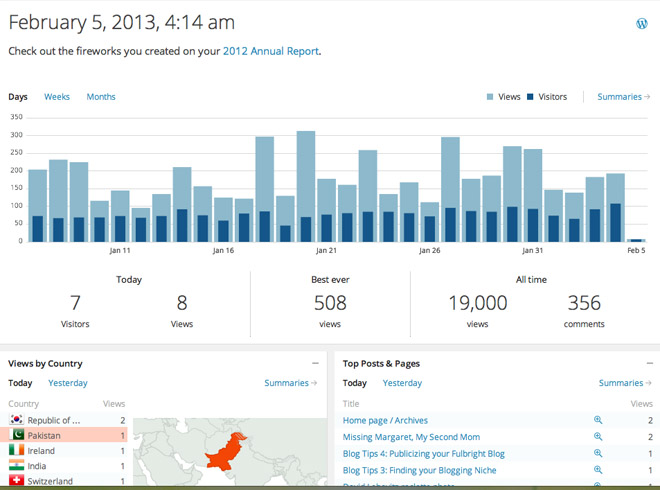Click the Ireland flag icon

pyautogui.click(x=16, y=451)
